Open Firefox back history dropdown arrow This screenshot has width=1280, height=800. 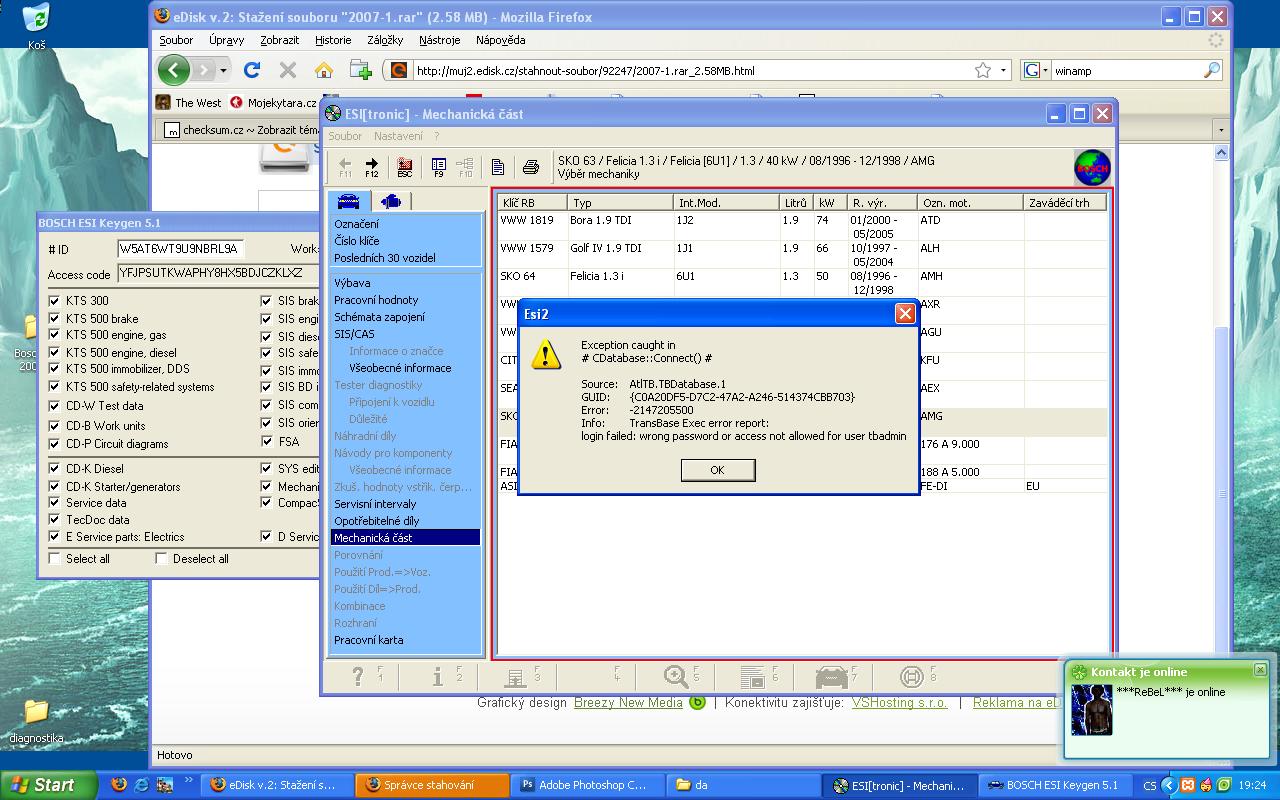(x=223, y=70)
